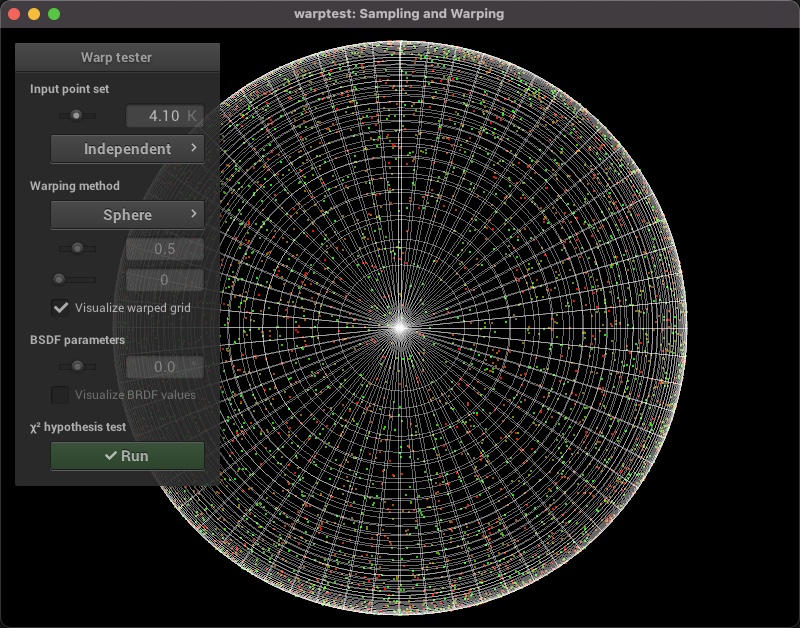Click the Warp tester panel header
800x628 pixels.
(117, 57)
